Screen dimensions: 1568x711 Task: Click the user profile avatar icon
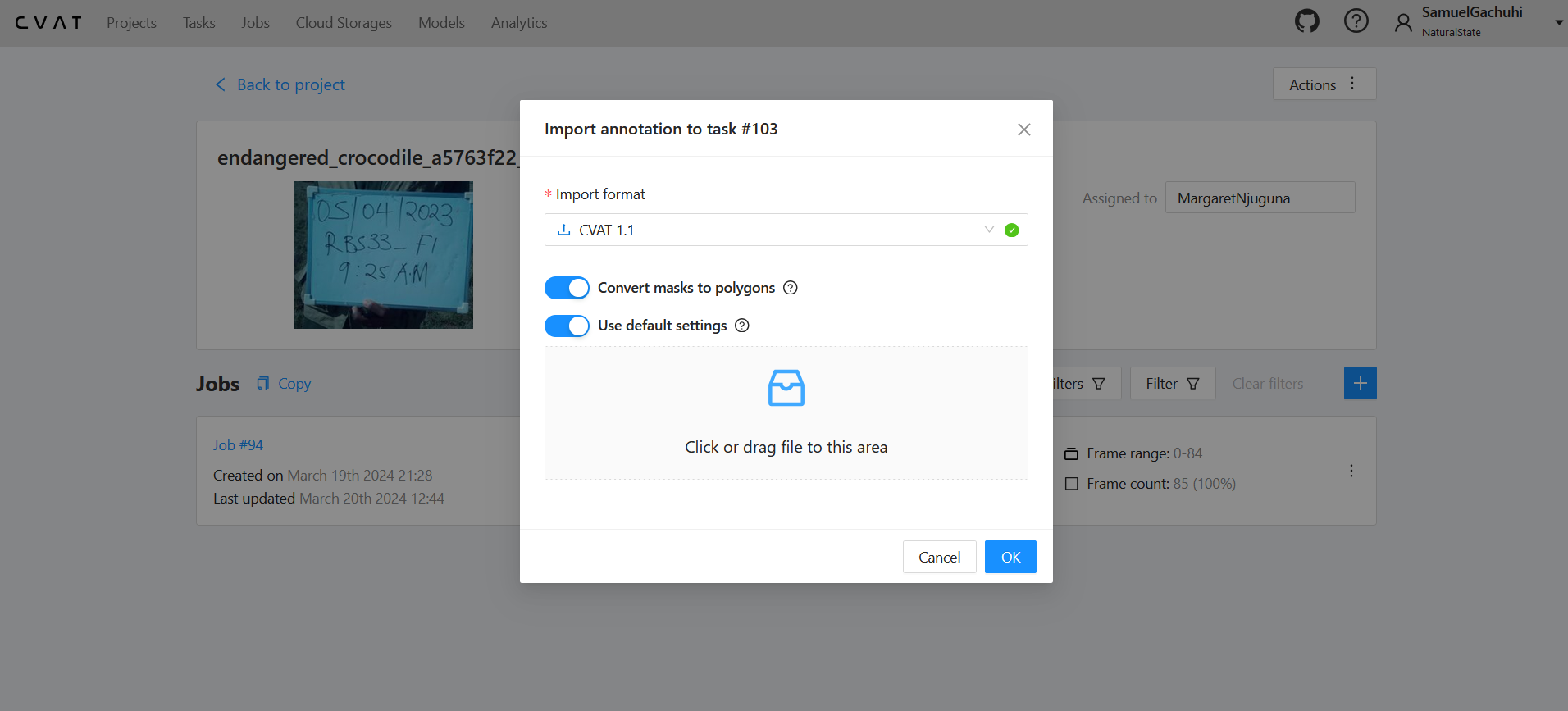point(1403,23)
